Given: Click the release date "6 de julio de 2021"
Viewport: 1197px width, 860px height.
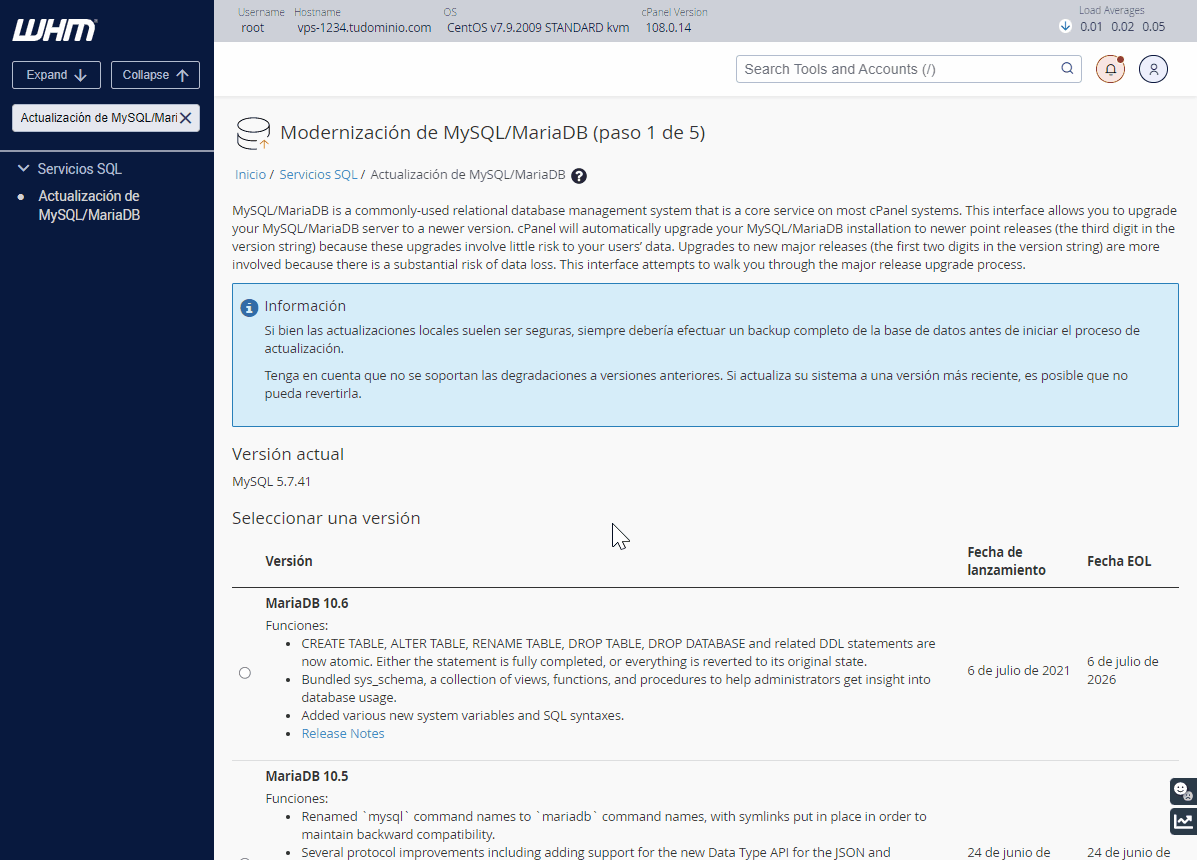Looking at the screenshot, I should click(1018, 671).
